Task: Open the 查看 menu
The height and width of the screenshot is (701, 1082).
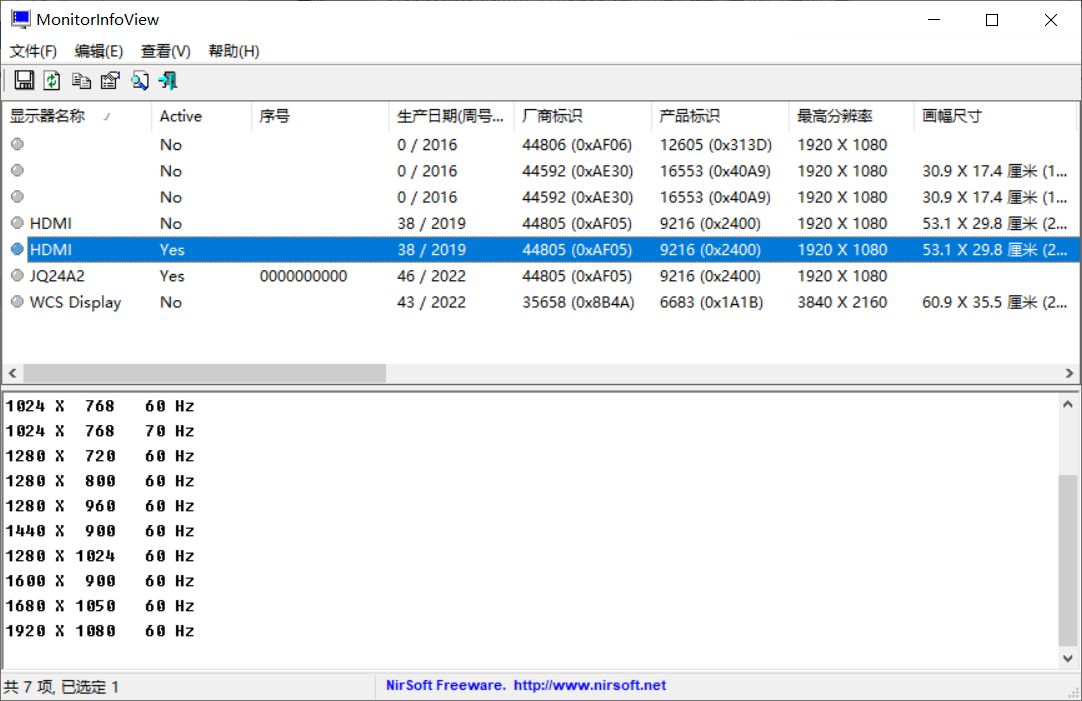Action: [x=163, y=51]
